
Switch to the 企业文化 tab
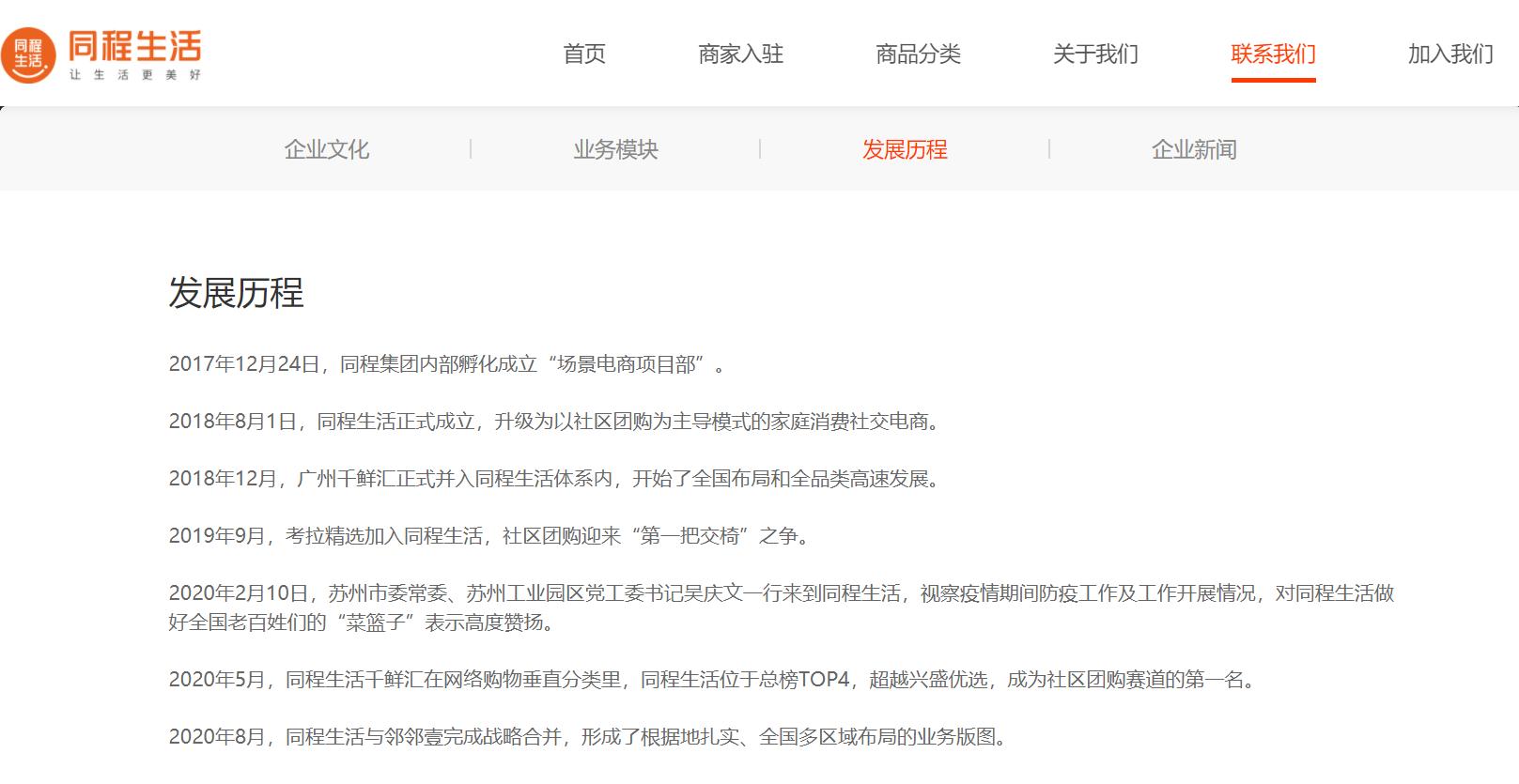coord(327,149)
